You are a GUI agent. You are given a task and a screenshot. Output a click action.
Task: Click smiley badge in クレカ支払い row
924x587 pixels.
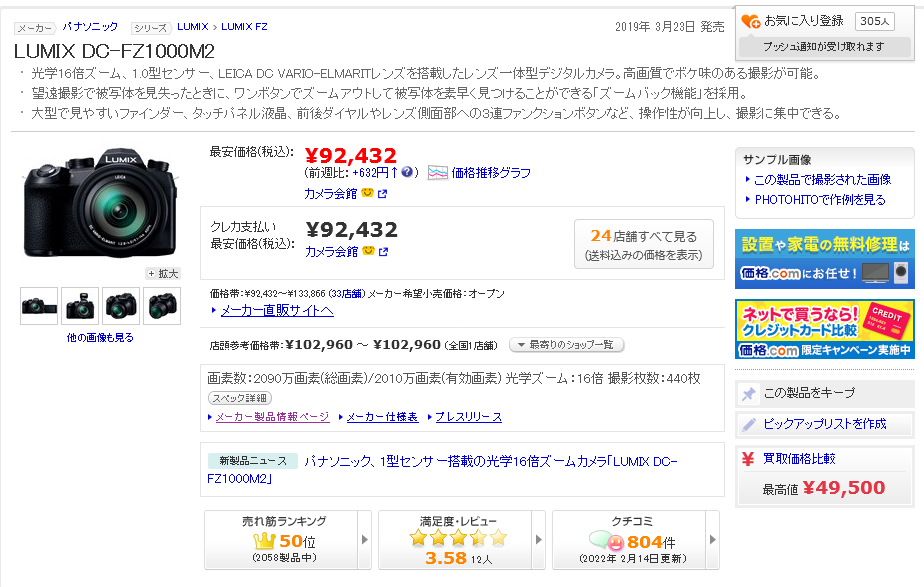(x=368, y=251)
